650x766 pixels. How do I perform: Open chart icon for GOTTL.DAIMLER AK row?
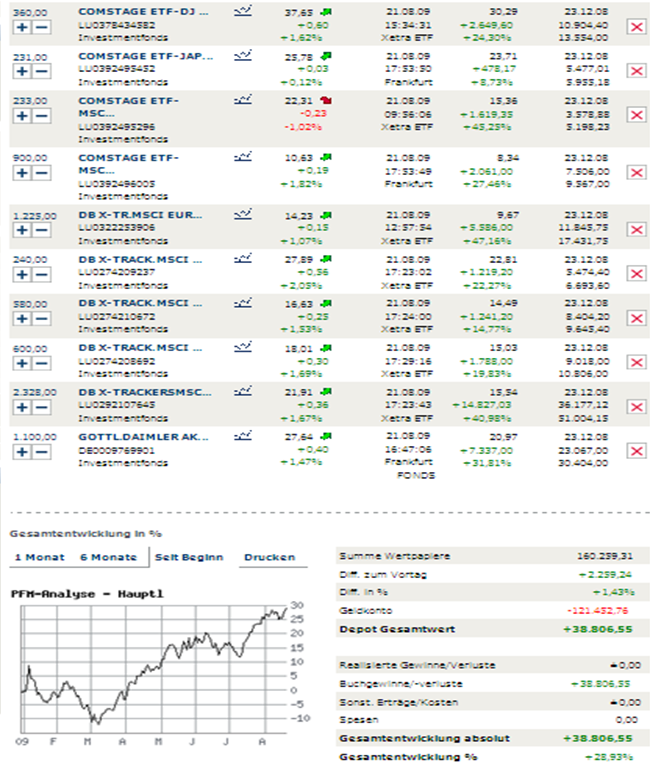pyautogui.click(x=243, y=435)
